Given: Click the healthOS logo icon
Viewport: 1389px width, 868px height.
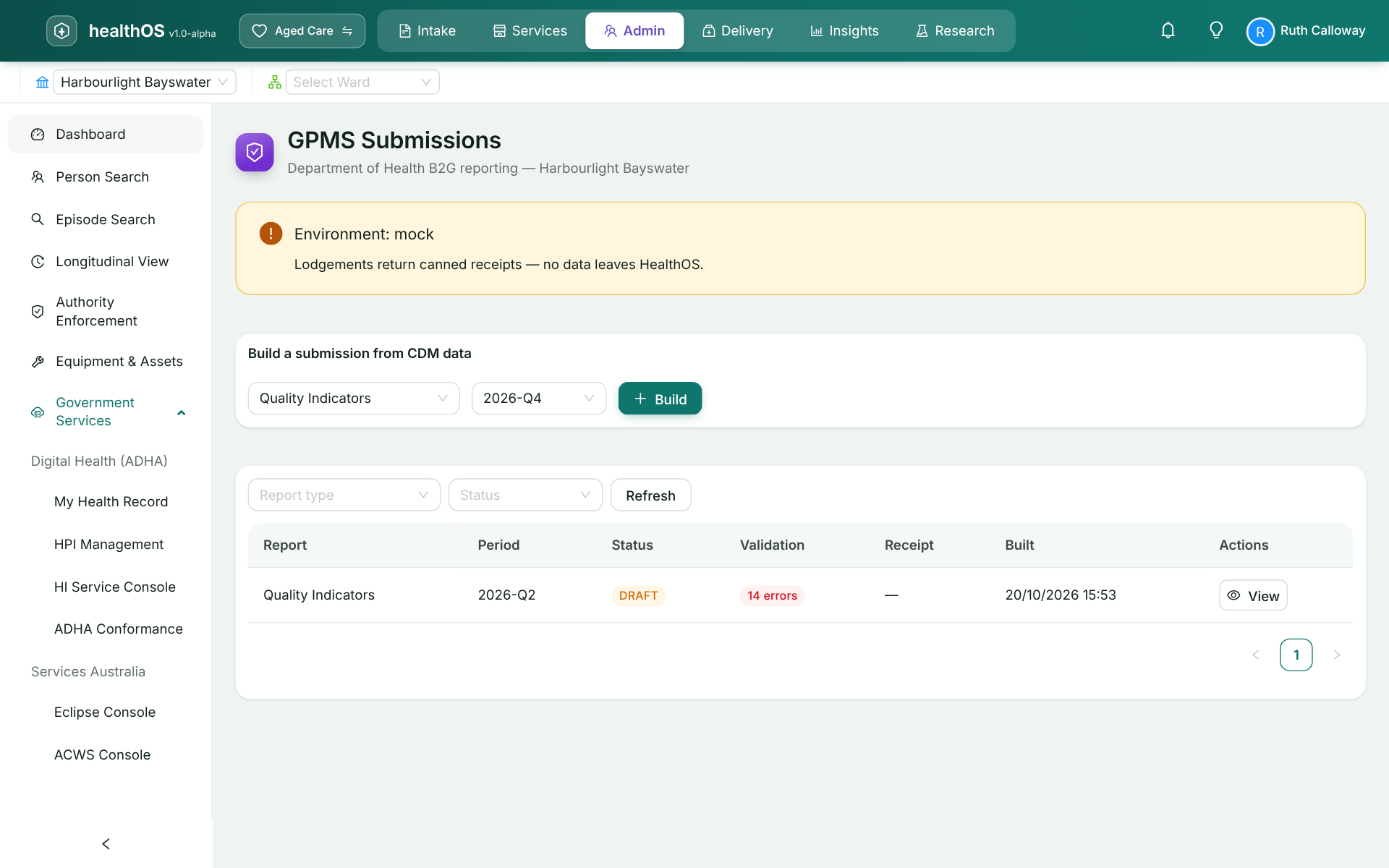Looking at the screenshot, I should (61, 30).
